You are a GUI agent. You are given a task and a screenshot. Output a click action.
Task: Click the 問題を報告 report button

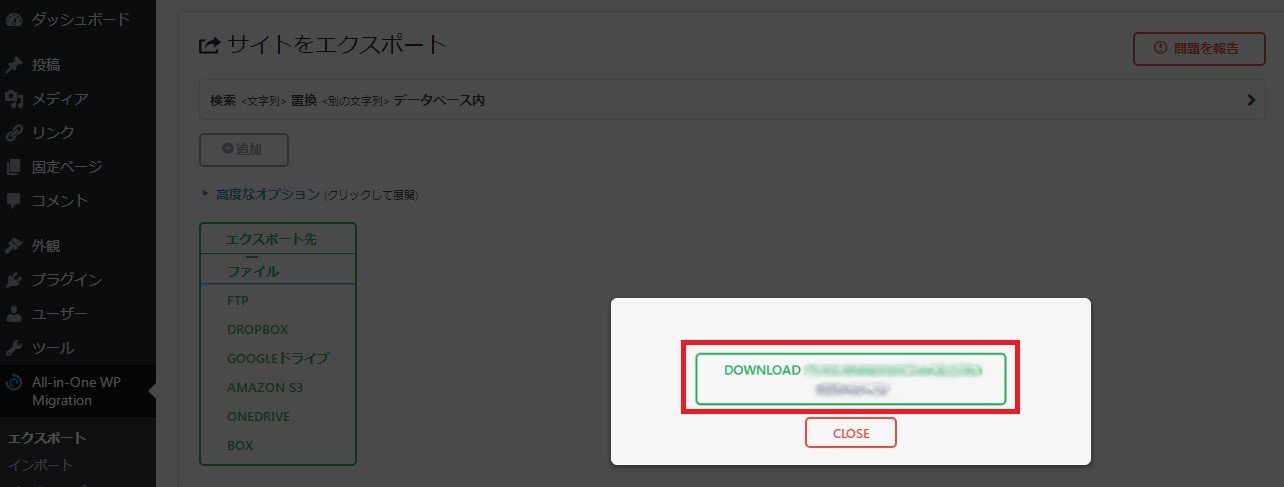coord(1198,48)
